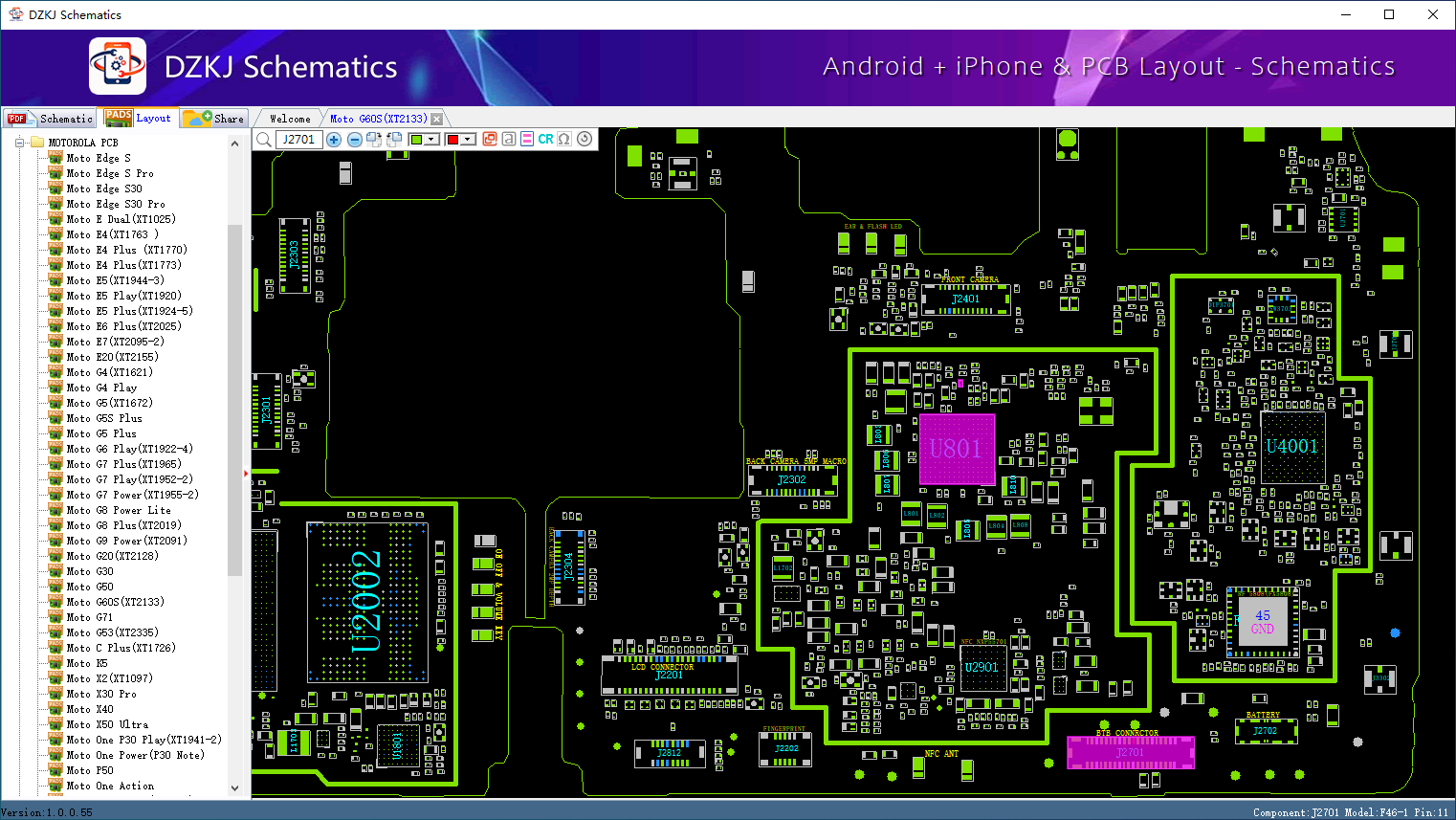1456x820 pixels.
Task: Maximize the DZKJ Schematics window
Action: [x=1389, y=14]
